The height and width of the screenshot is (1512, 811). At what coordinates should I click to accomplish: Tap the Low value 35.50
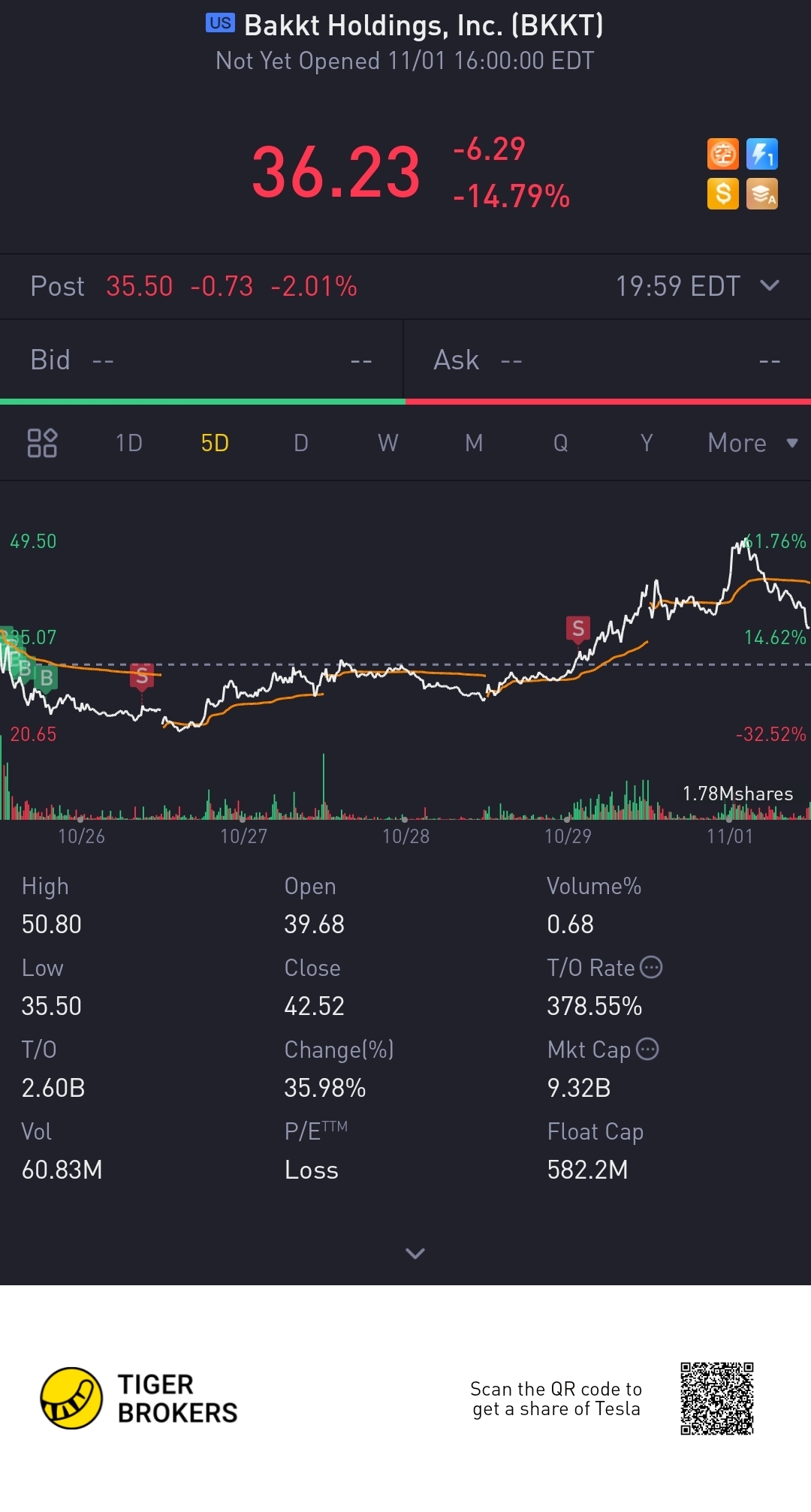[x=52, y=1006]
